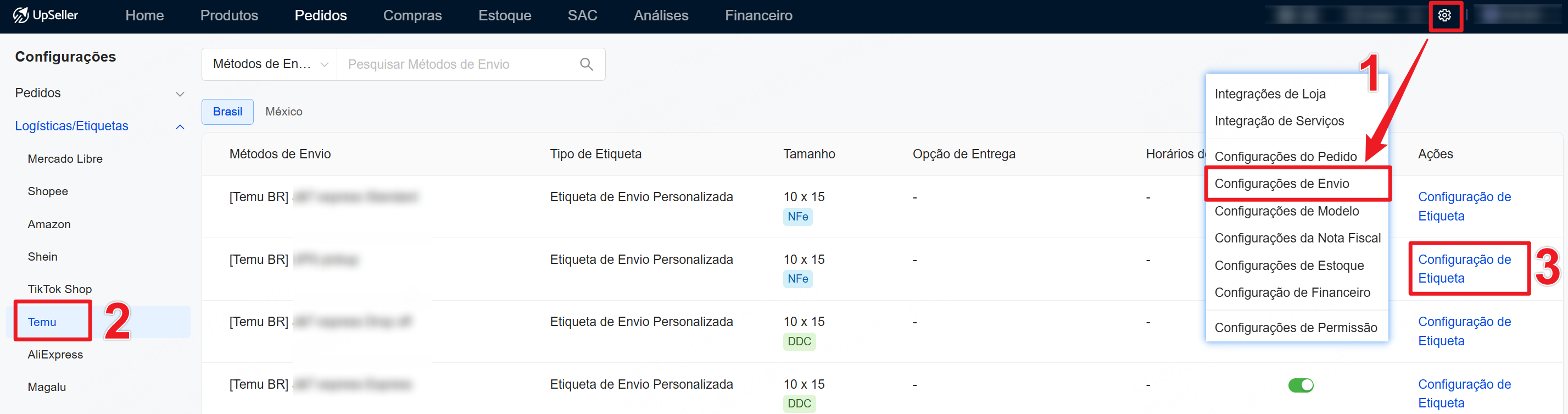Select Temu in the sidebar
Viewport: 1568px width, 414px height.
point(42,322)
